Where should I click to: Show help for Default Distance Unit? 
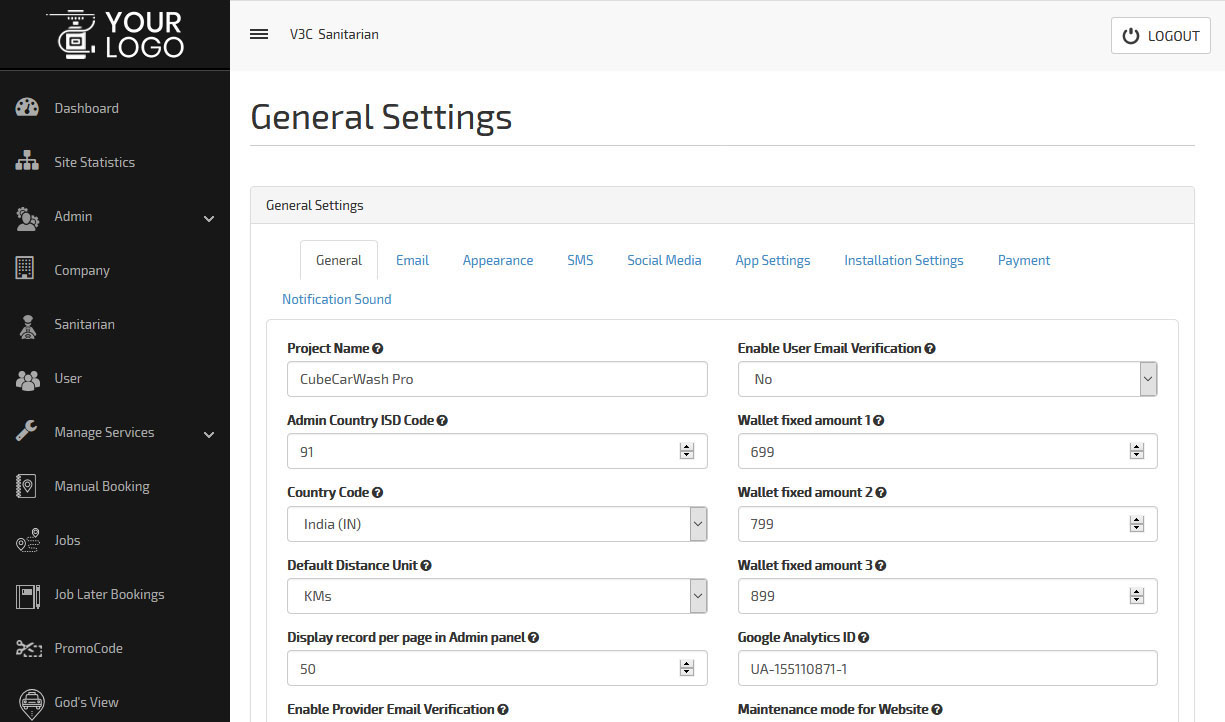coord(426,566)
